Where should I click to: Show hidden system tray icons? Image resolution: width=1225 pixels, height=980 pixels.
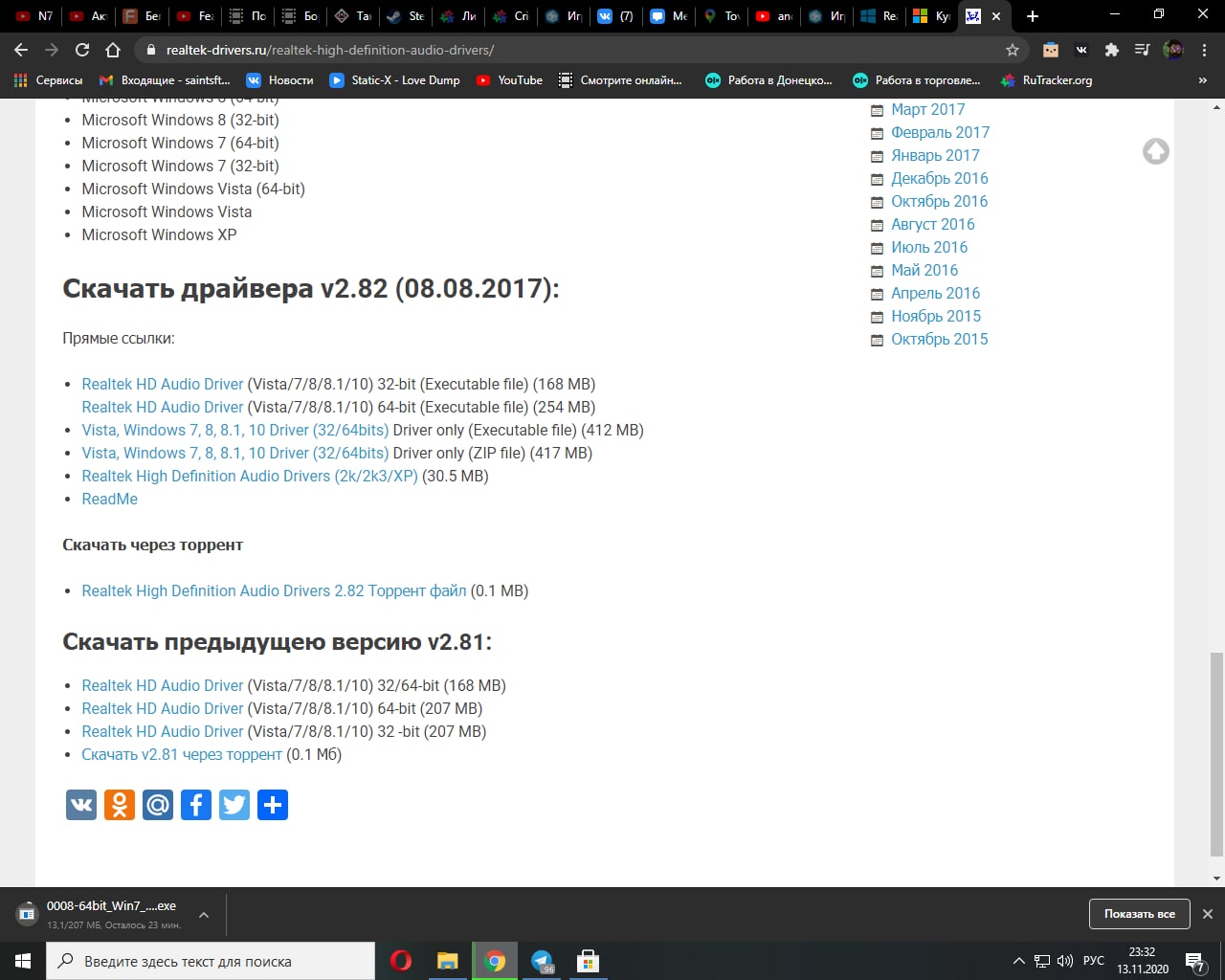1018,961
